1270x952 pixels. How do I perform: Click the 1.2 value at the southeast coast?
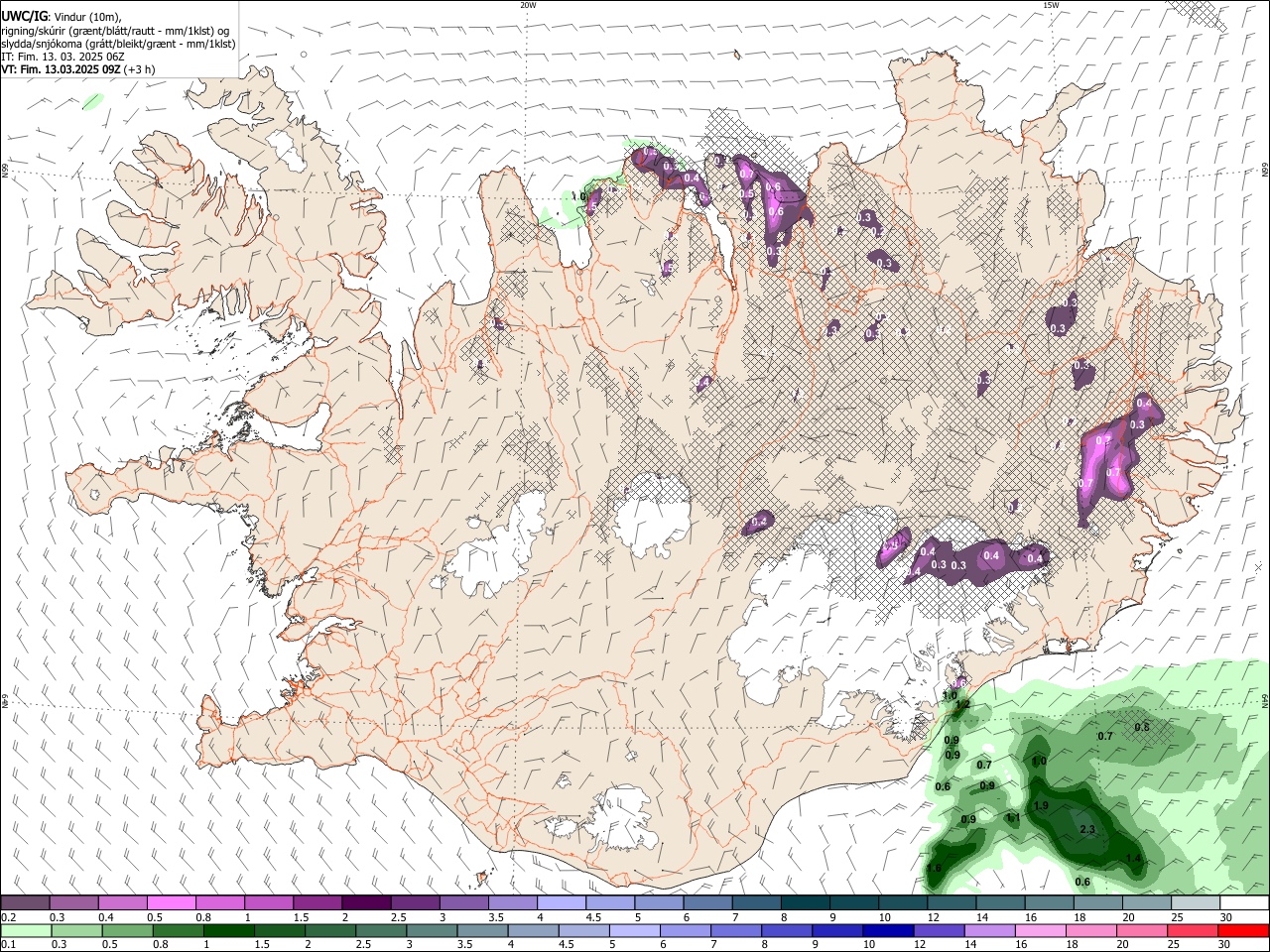[x=962, y=705]
